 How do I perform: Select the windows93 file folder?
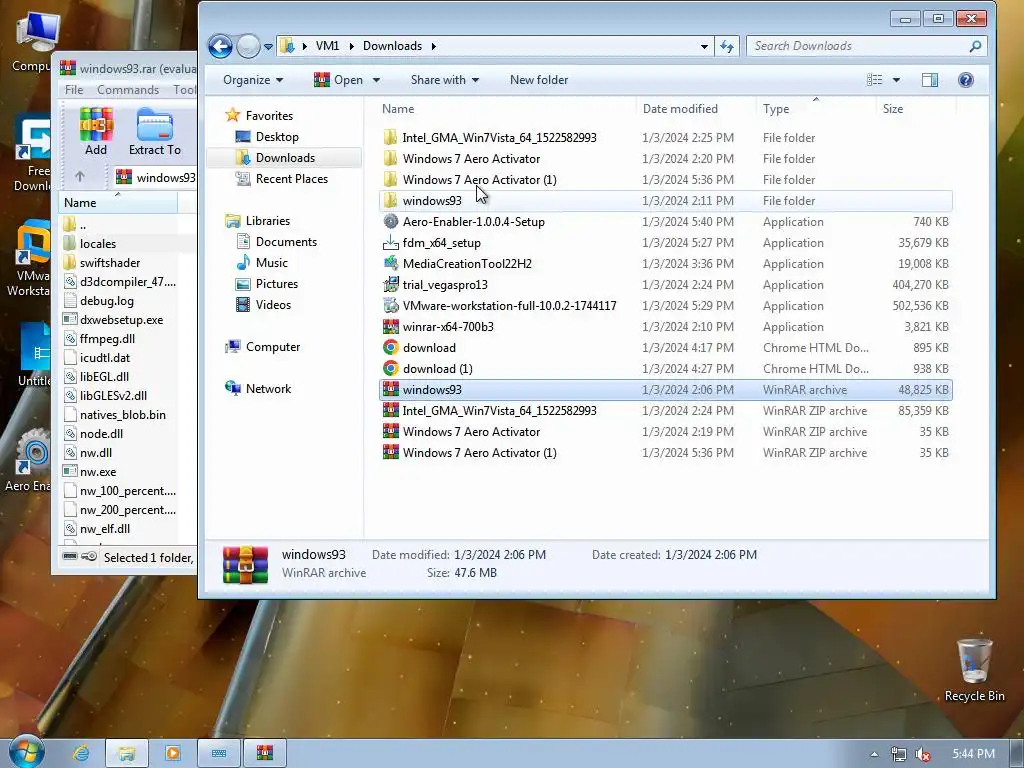click(665, 200)
